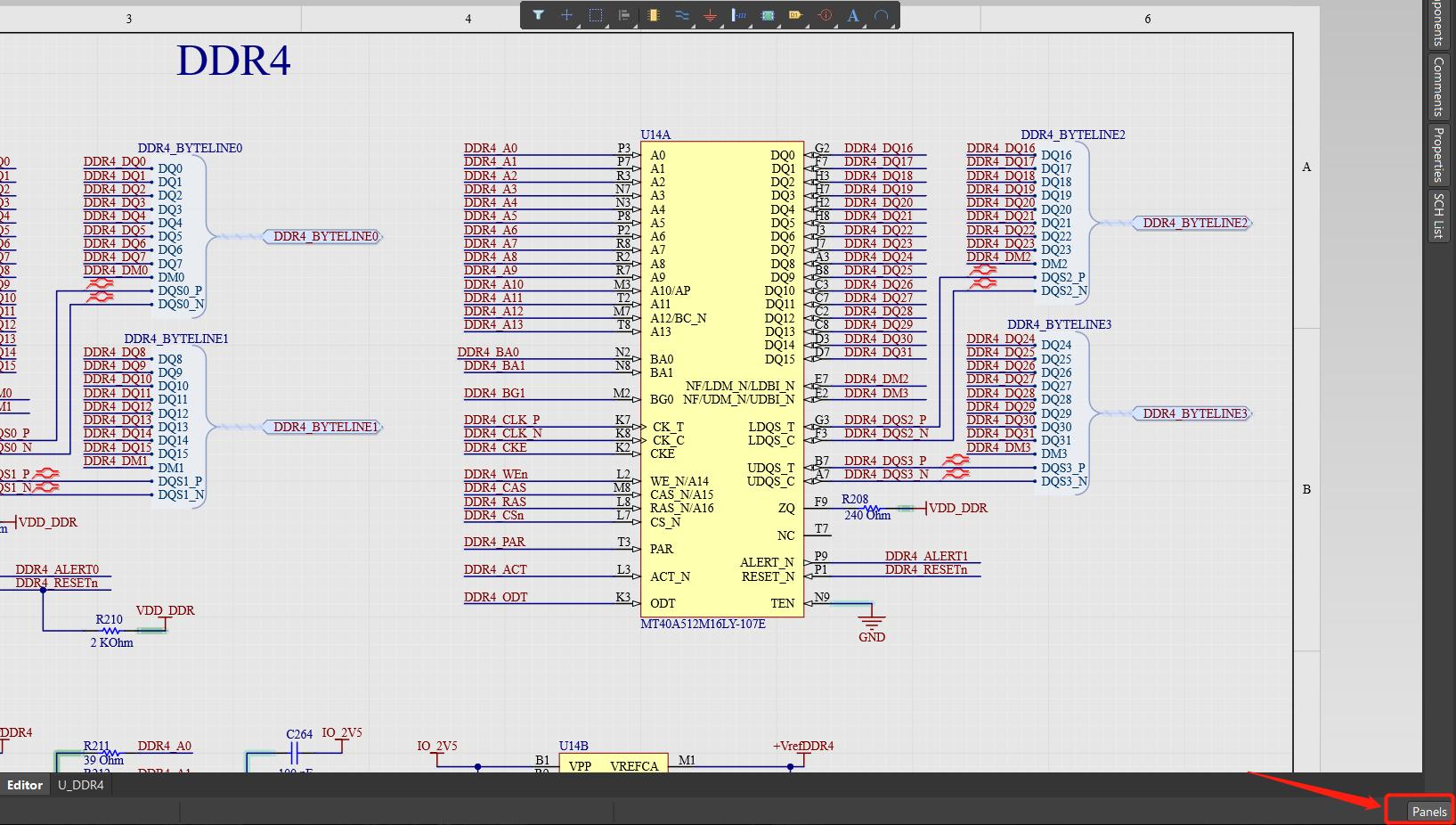Click the place sheet symbol icon
The width and height of the screenshot is (1456, 825).
(x=768, y=15)
